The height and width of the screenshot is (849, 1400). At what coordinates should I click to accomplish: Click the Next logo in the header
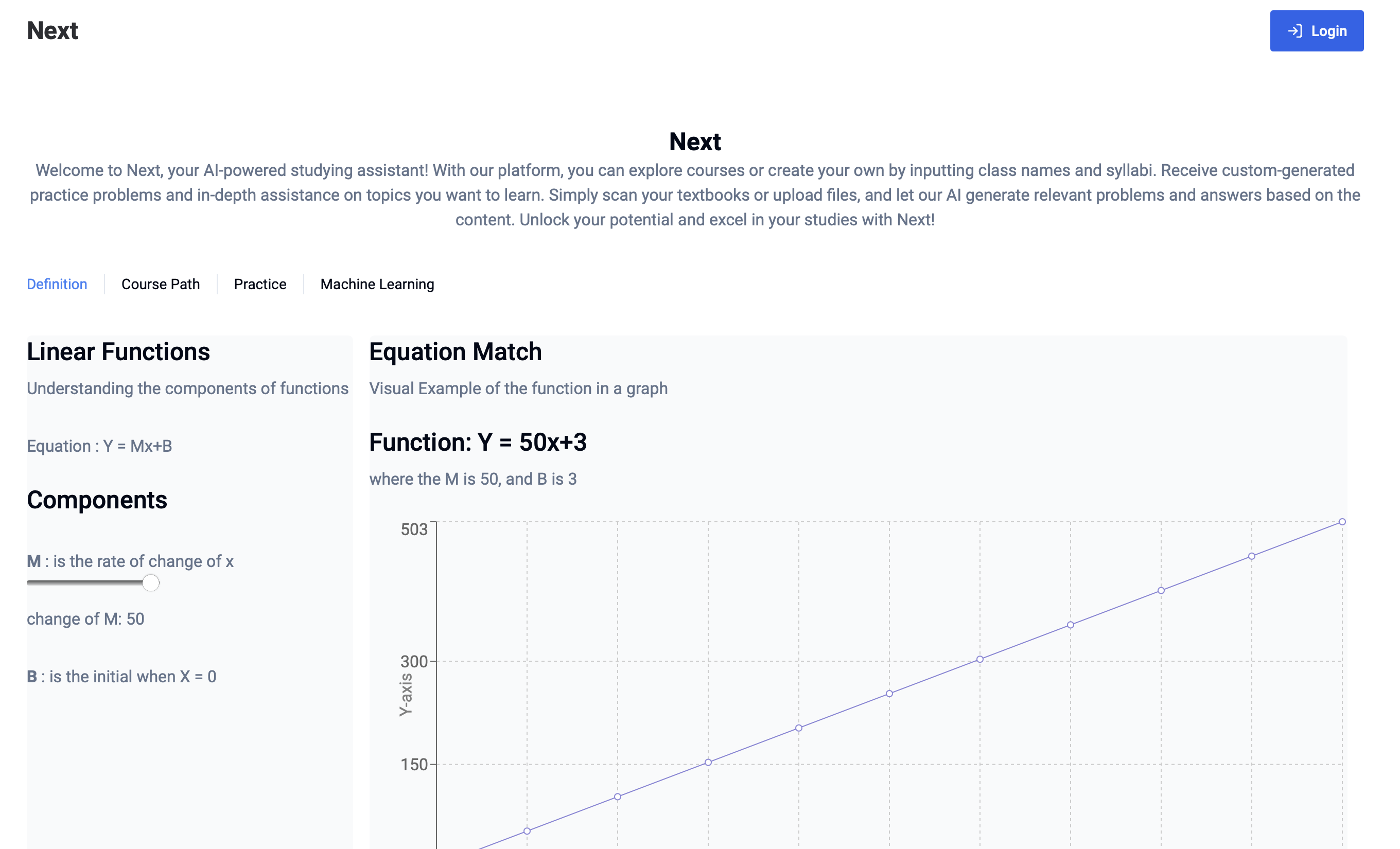tap(52, 31)
